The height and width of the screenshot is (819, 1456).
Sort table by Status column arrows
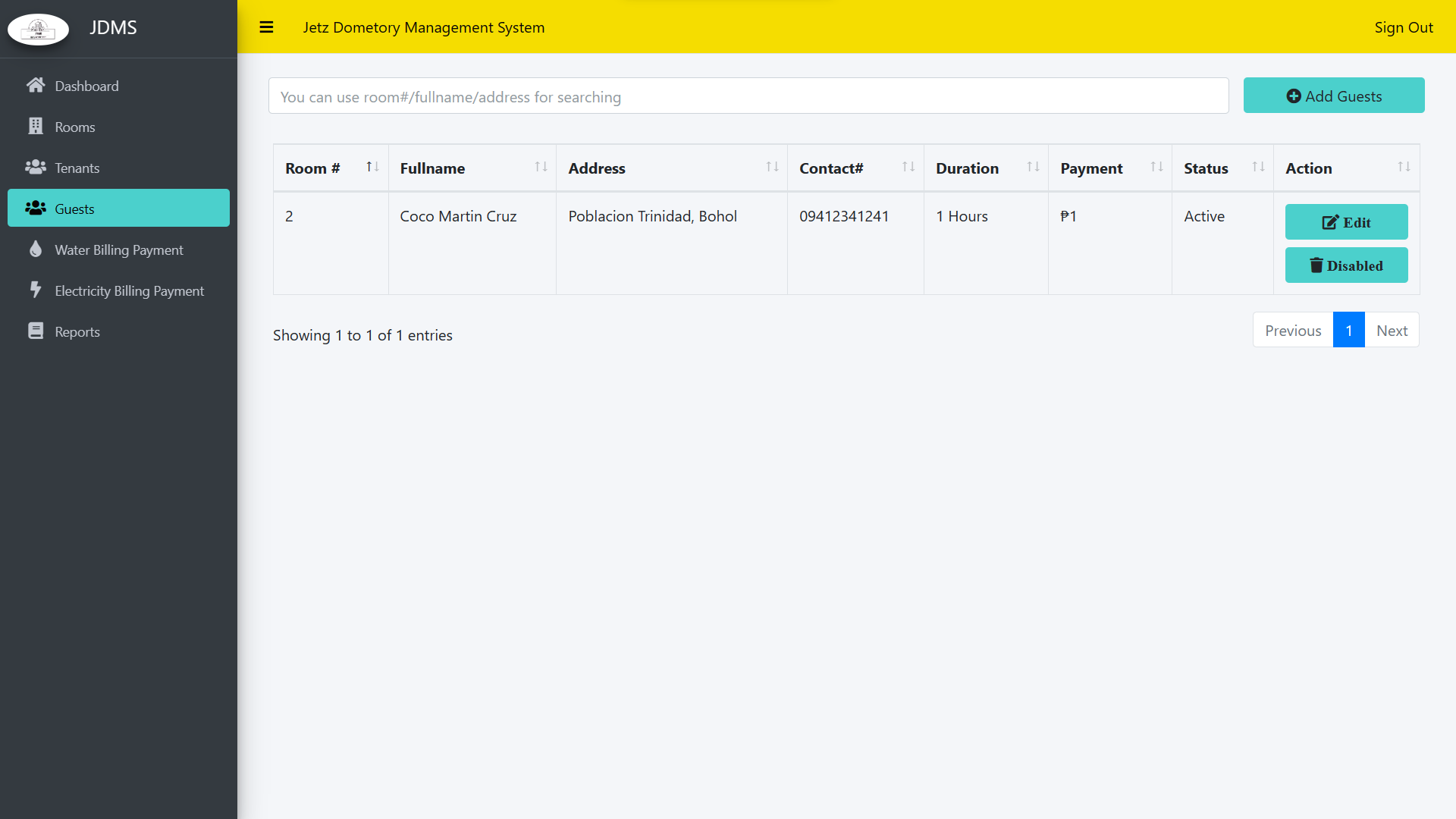(x=1258, y=167)
